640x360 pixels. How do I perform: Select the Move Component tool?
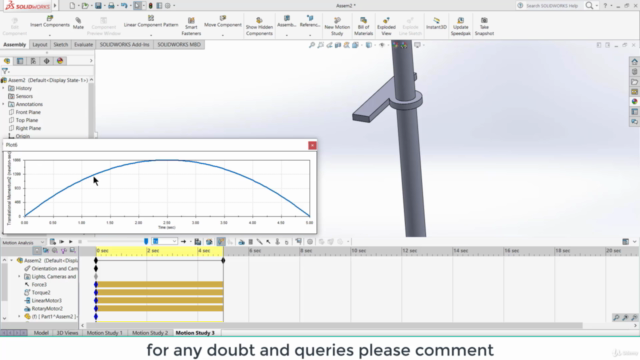[223, 22]
